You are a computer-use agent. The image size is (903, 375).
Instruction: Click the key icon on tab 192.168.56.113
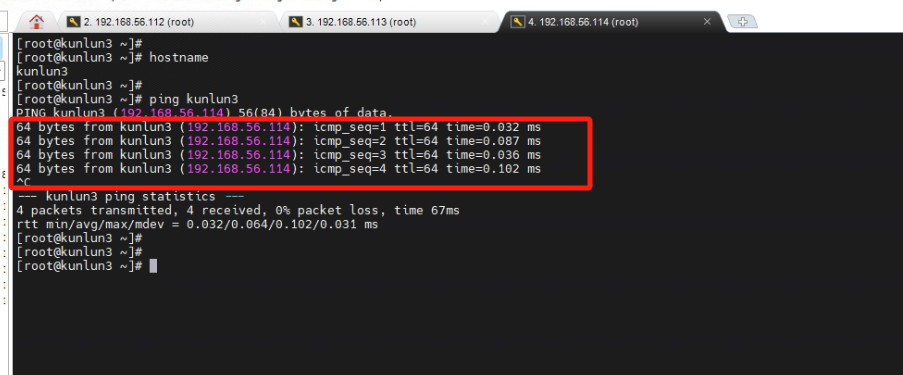295,22
